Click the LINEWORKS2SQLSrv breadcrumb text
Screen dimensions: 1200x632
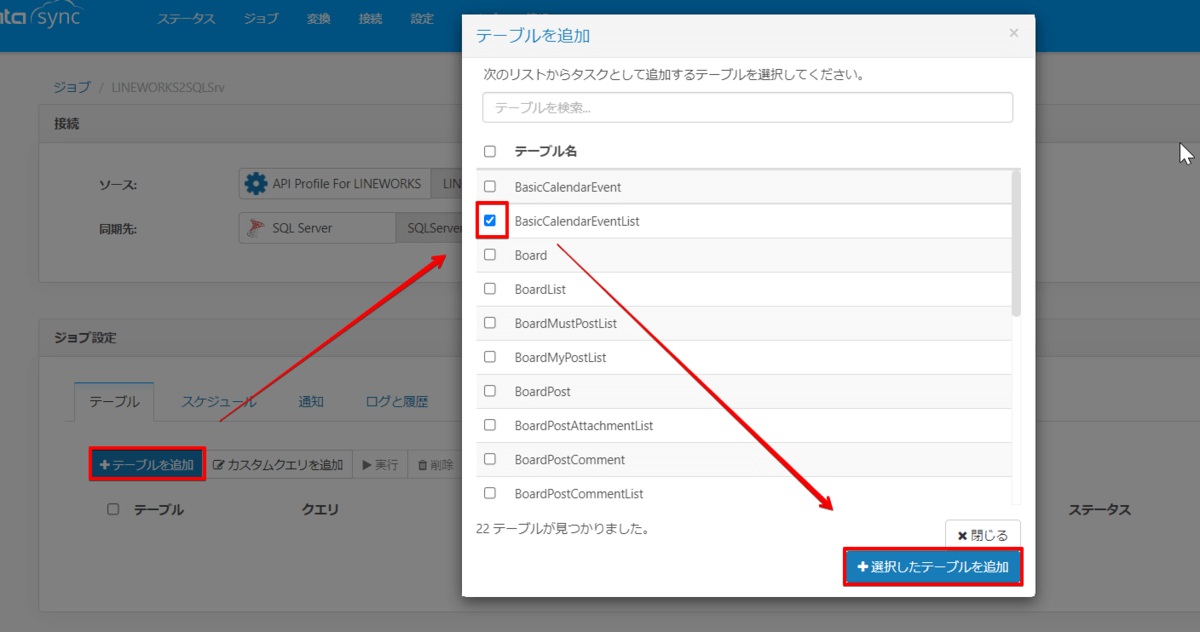(168, 87)
